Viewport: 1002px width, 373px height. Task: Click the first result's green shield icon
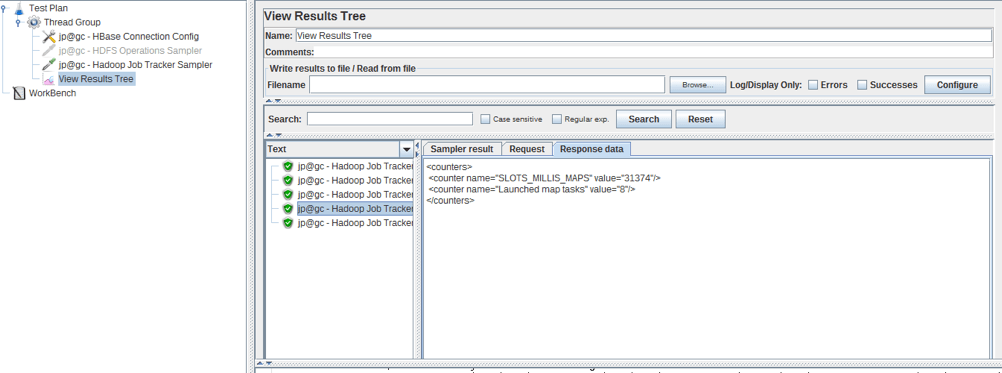click(x=288, y=166)
